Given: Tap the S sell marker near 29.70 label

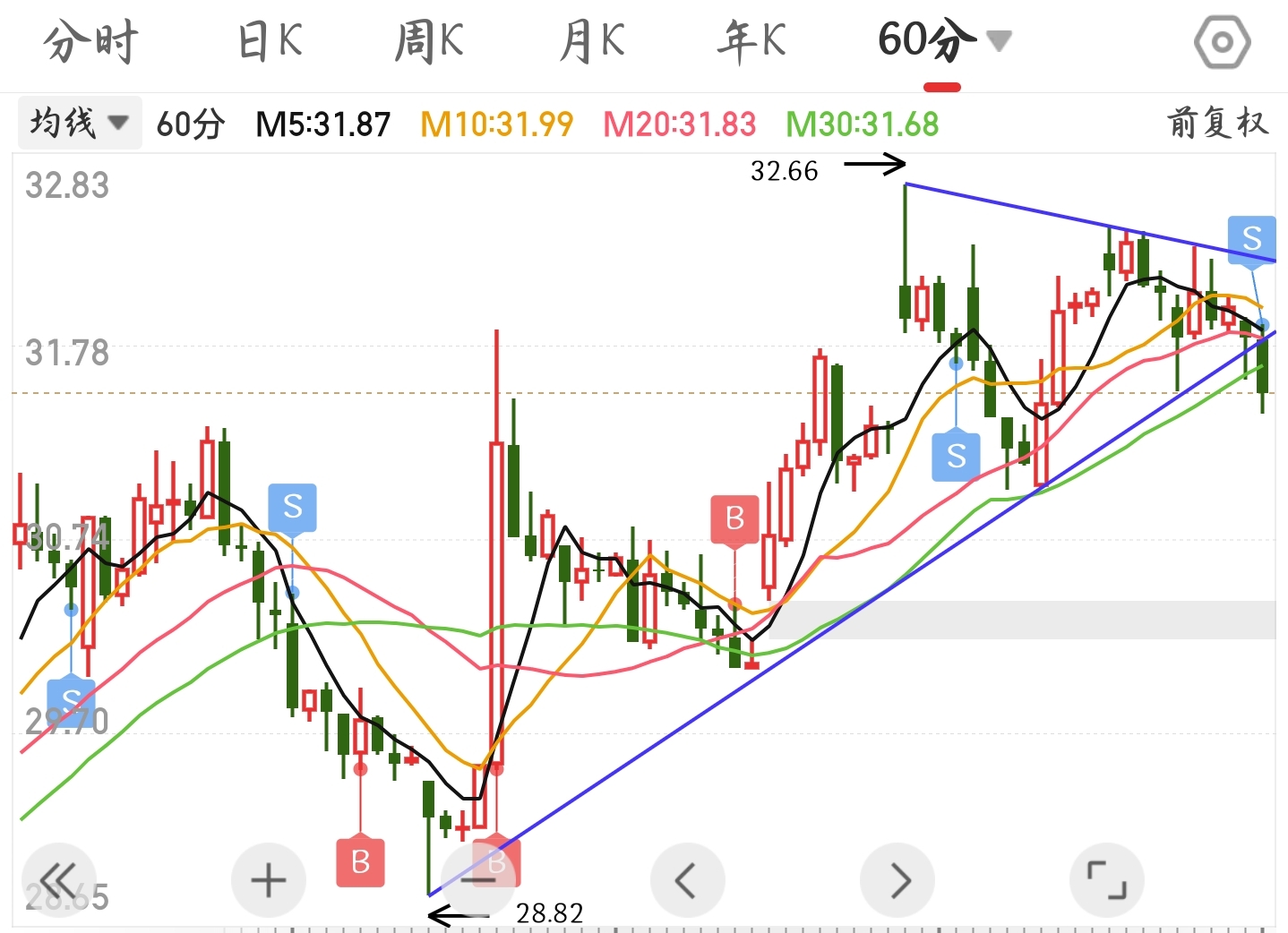Looking at the screenshot, I should [72, 701].
